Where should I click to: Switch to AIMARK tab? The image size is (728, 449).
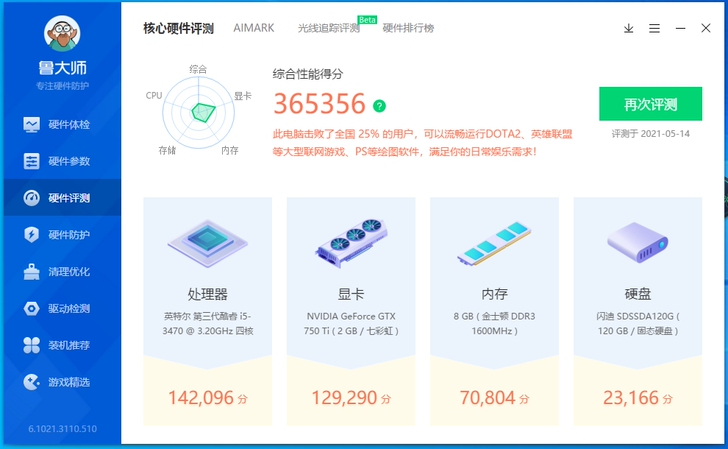[254, 28]
